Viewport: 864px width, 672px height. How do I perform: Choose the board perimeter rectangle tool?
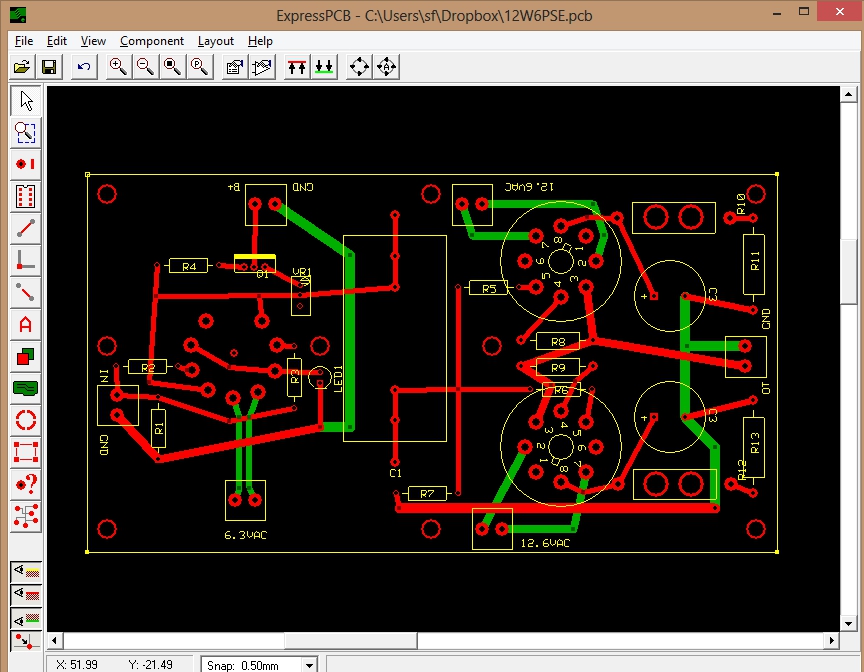pos(25,452)
